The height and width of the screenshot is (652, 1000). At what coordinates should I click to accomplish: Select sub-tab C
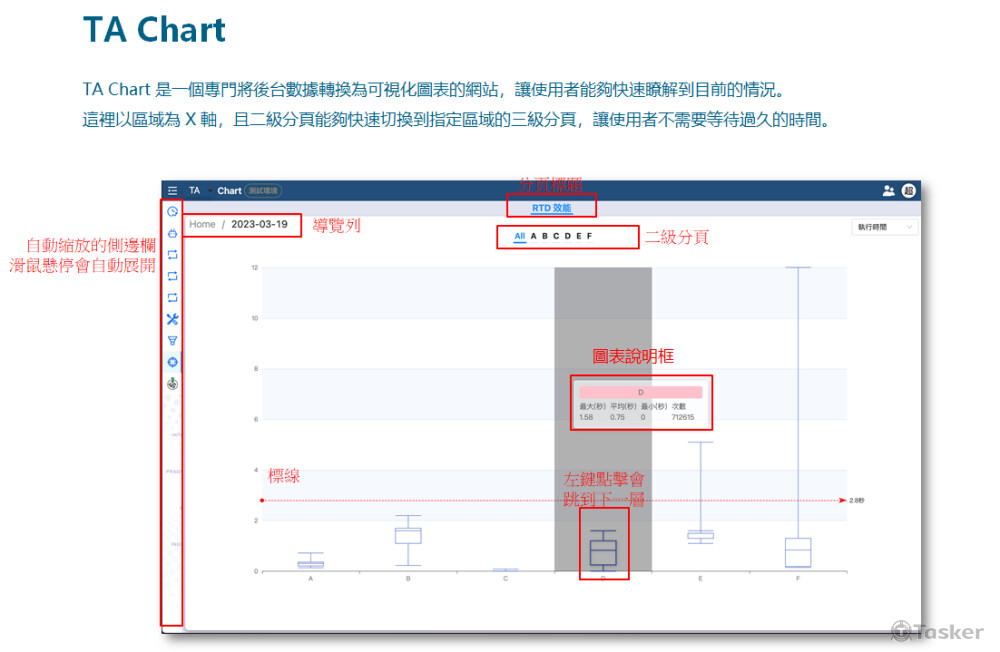(556, 236)
